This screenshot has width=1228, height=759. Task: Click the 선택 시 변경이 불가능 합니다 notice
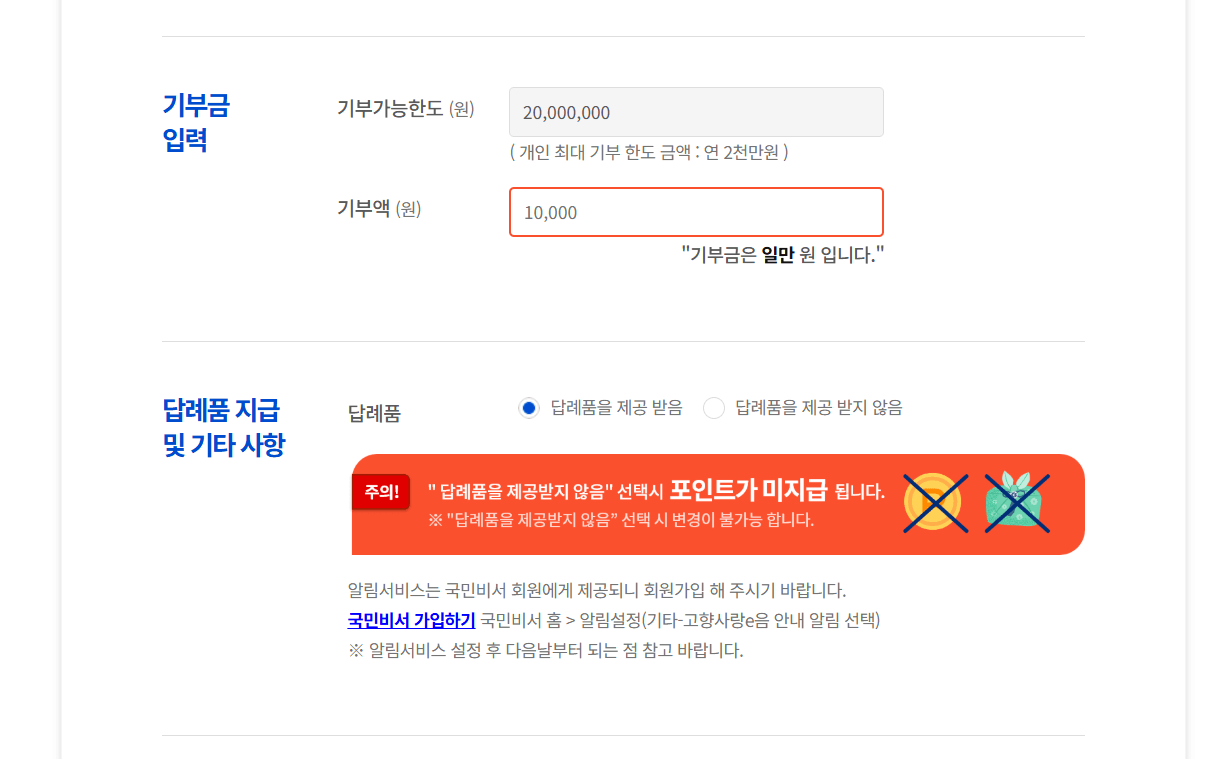tap(621, 520)
